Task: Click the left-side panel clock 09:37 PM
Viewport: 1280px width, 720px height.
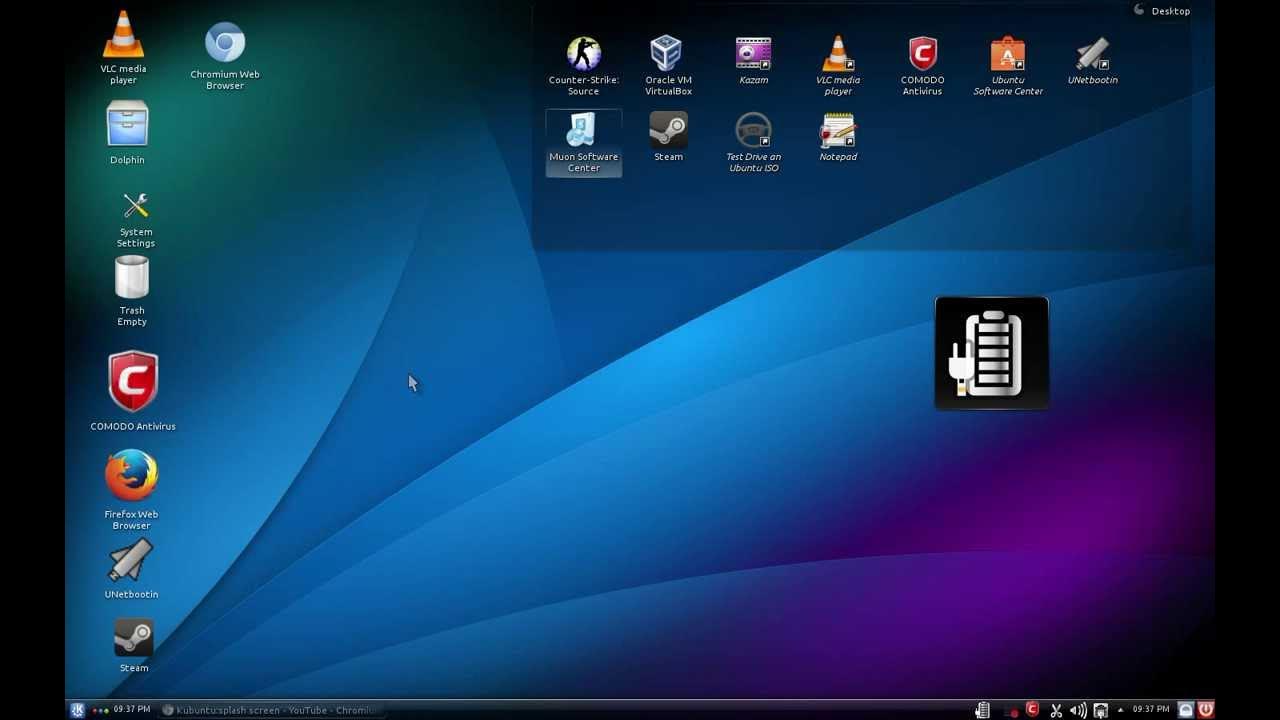Action: pos(132,710)
